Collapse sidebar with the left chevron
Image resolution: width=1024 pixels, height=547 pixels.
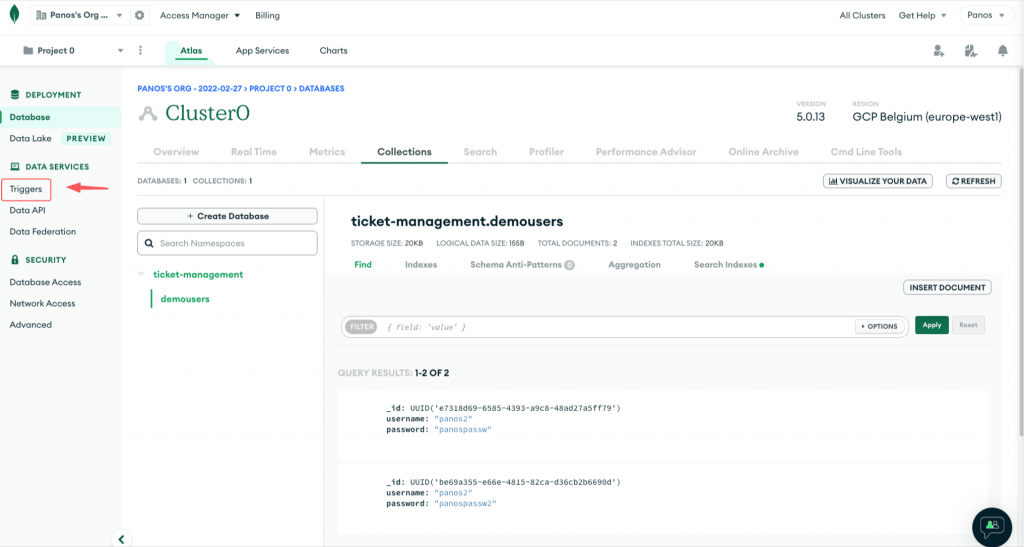[121, 539]
